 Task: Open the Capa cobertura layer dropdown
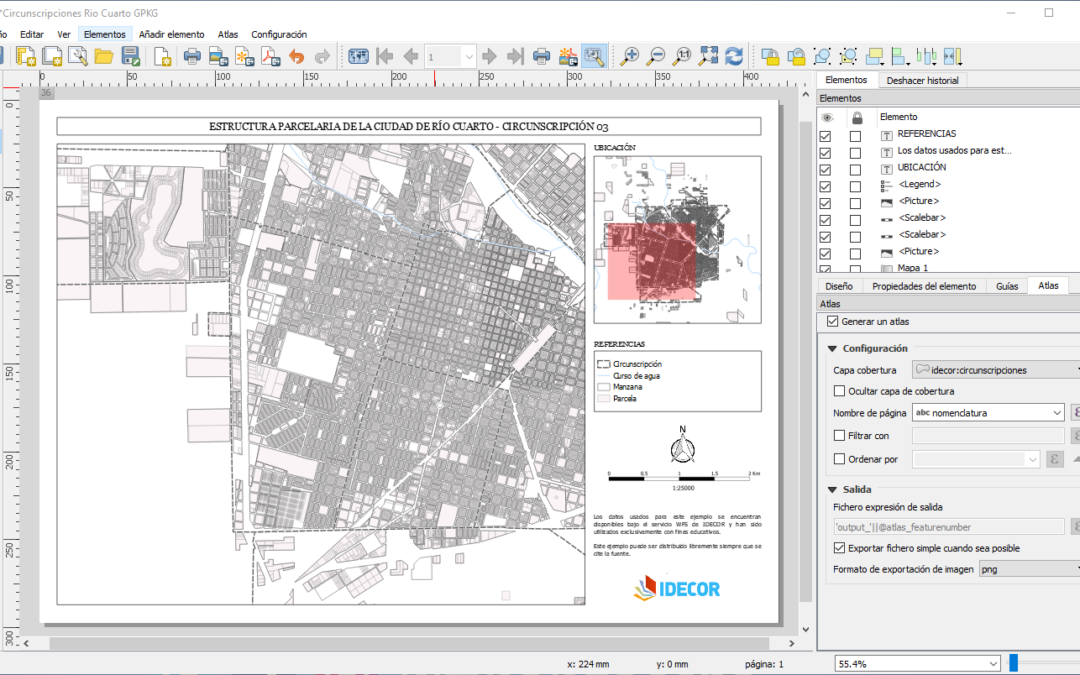[x=996, y=370]
